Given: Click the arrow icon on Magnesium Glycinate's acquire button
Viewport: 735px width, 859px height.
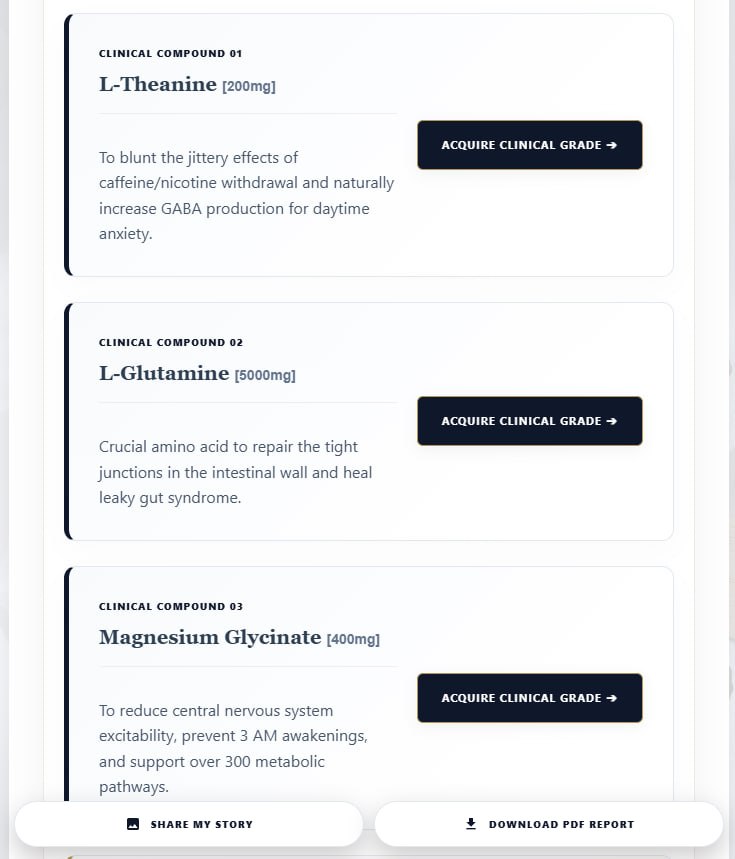Looking at the screenshot, I should point(612,698).
